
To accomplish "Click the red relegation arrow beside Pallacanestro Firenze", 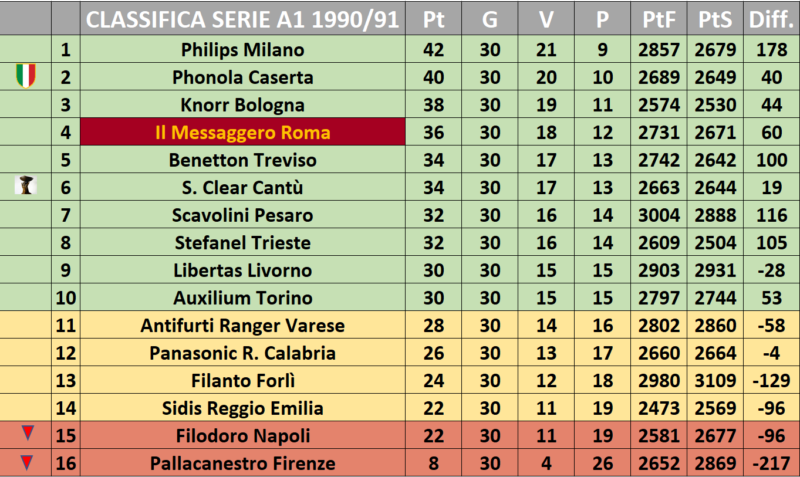I will coord(27,462).
